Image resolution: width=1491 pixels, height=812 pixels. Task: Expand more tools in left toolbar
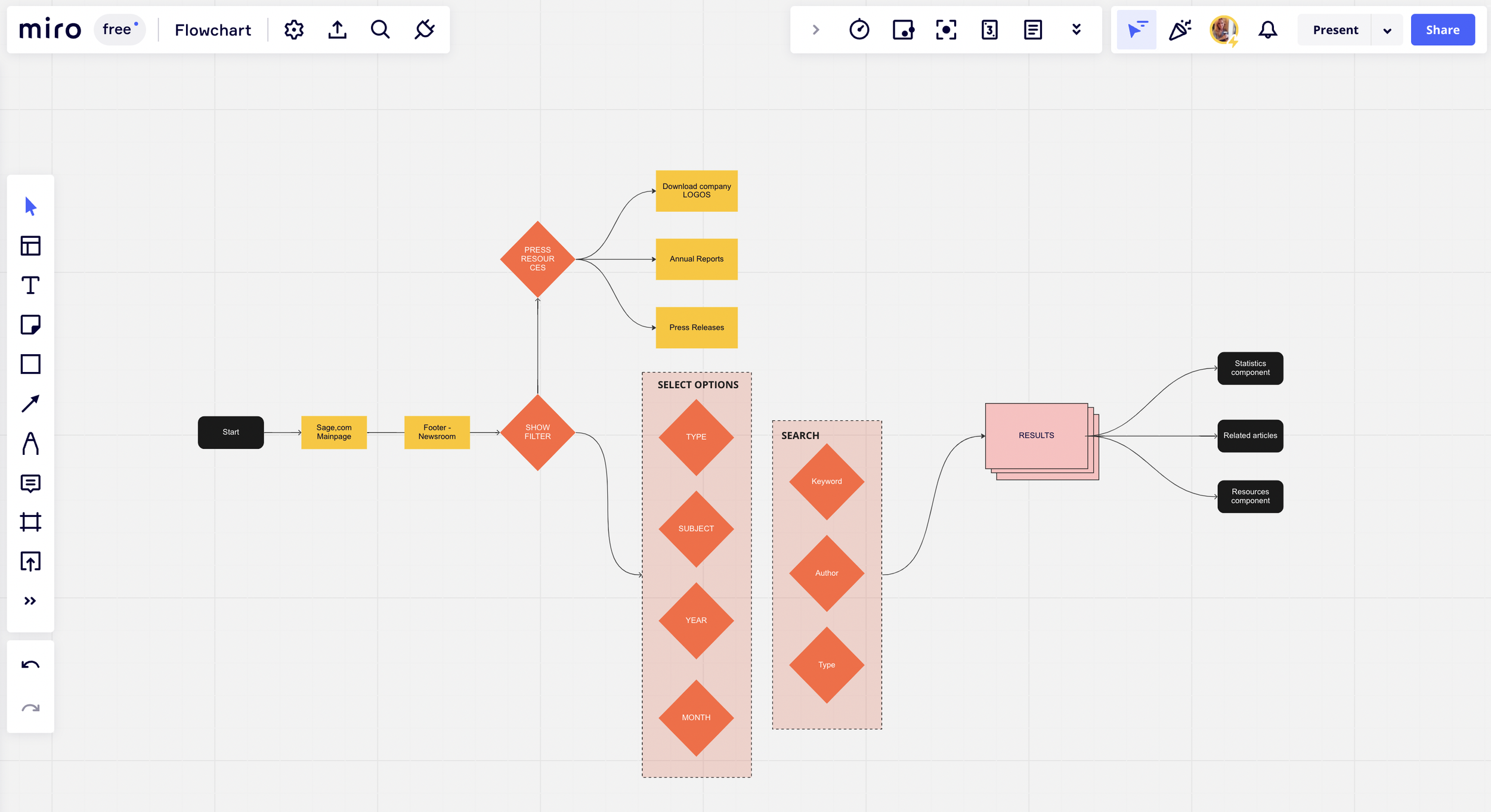(30, 601)
